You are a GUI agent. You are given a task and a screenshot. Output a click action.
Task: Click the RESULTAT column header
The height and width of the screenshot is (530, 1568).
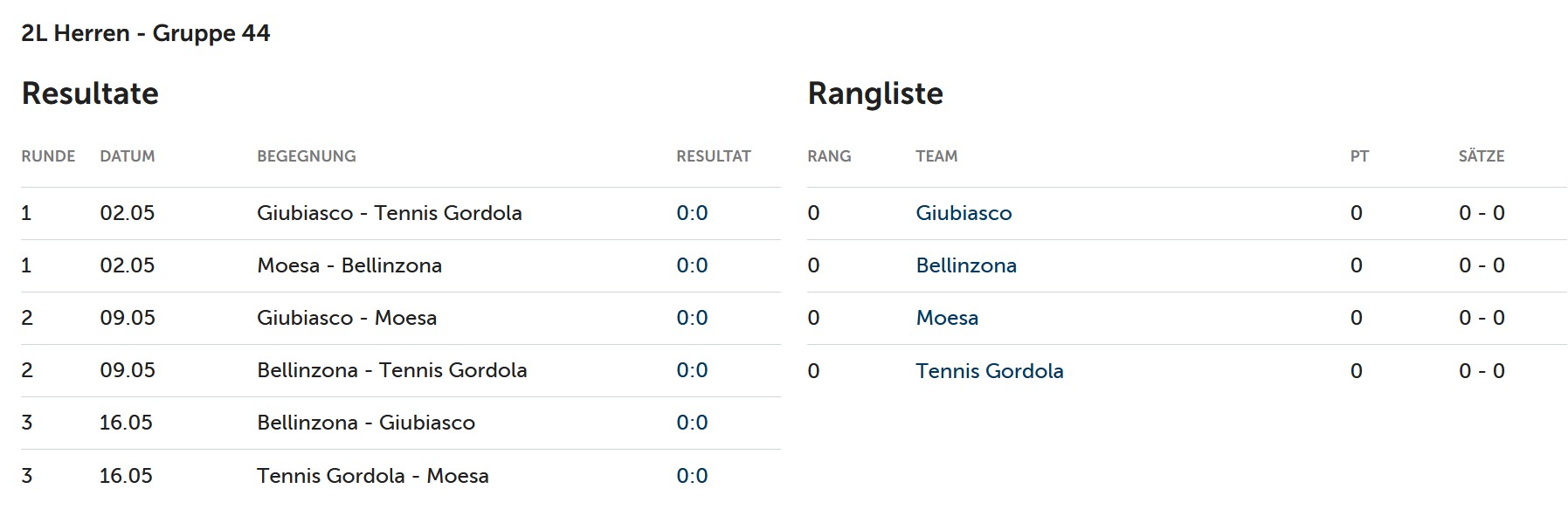click(x=713, y=156)
